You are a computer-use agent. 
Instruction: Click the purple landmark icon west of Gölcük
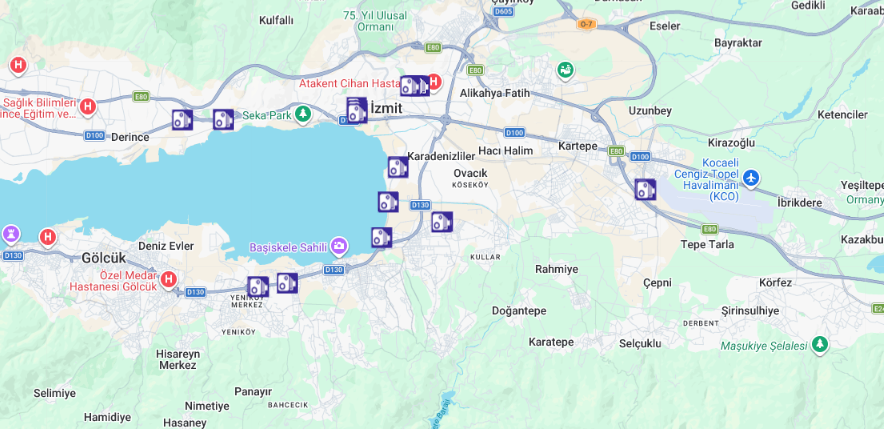tap(11, 234)
